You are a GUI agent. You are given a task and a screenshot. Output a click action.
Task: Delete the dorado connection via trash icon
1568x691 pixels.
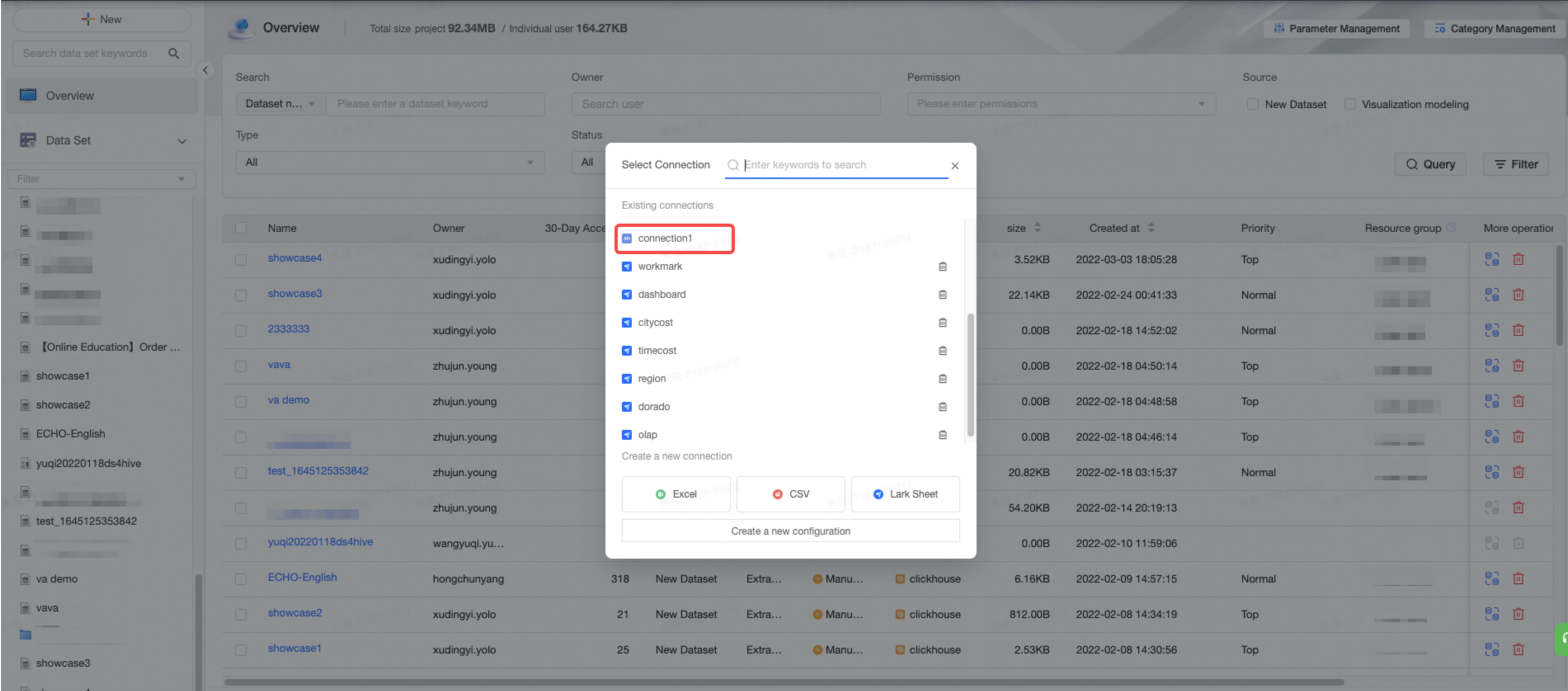coord(942,407)
